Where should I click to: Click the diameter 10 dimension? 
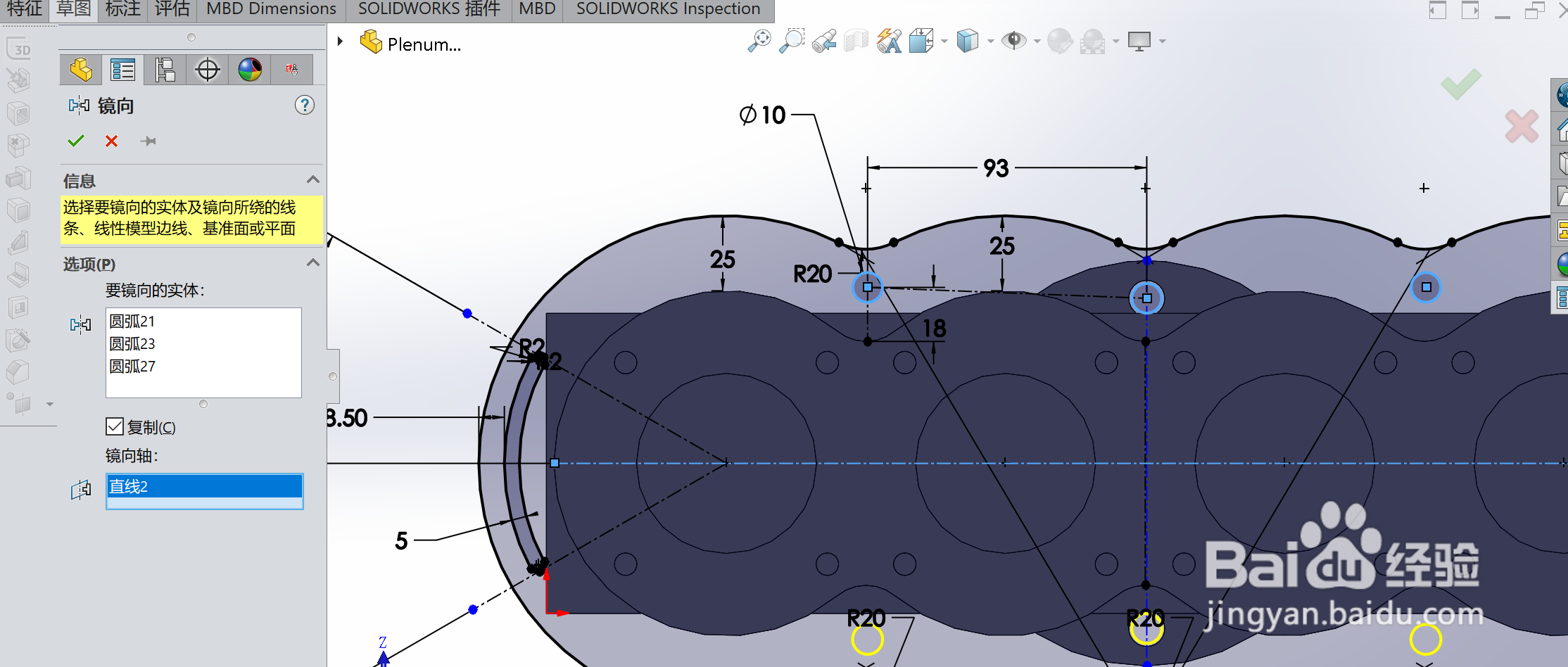[x=762, y=115]
